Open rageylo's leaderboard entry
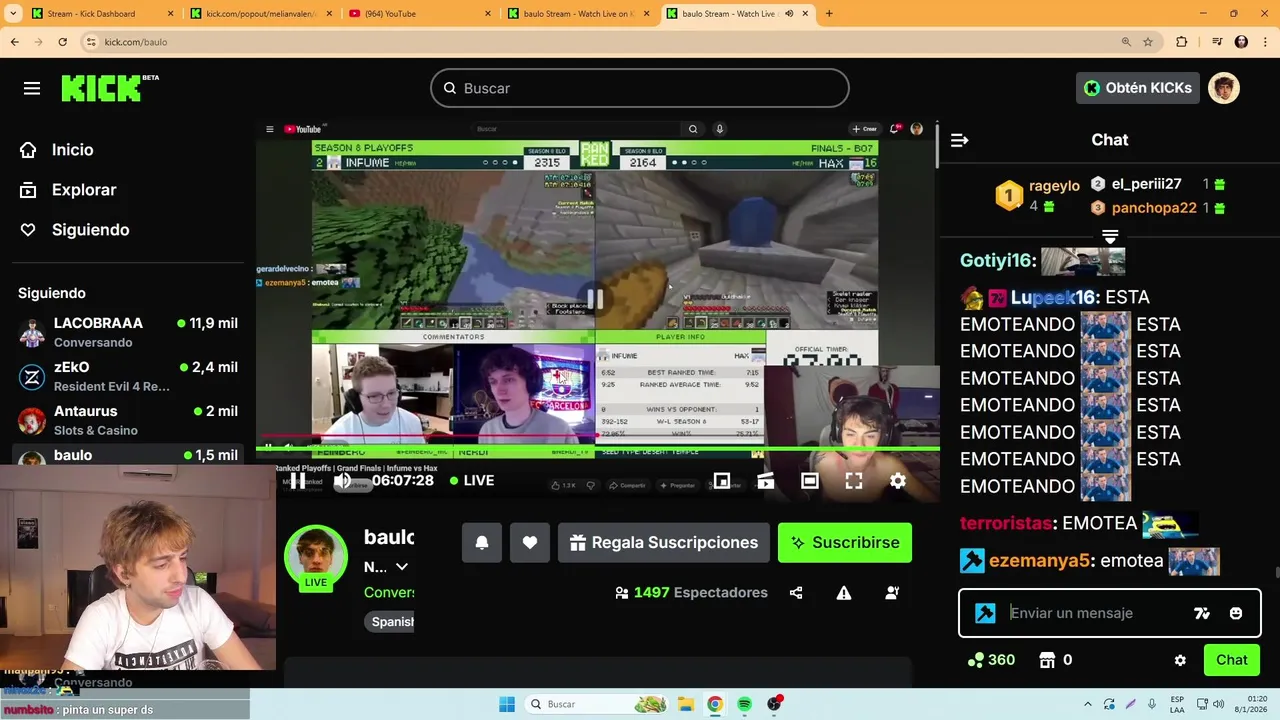Screen dimensions: 1280x720 1039,195
